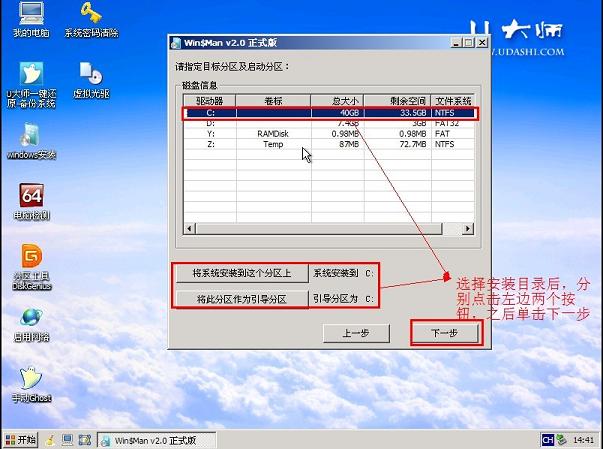The width and height of the screenshot is (603, 449).
Task: Select the 虚拟光驱 desktop icon
Action: [x=91, y=80]
